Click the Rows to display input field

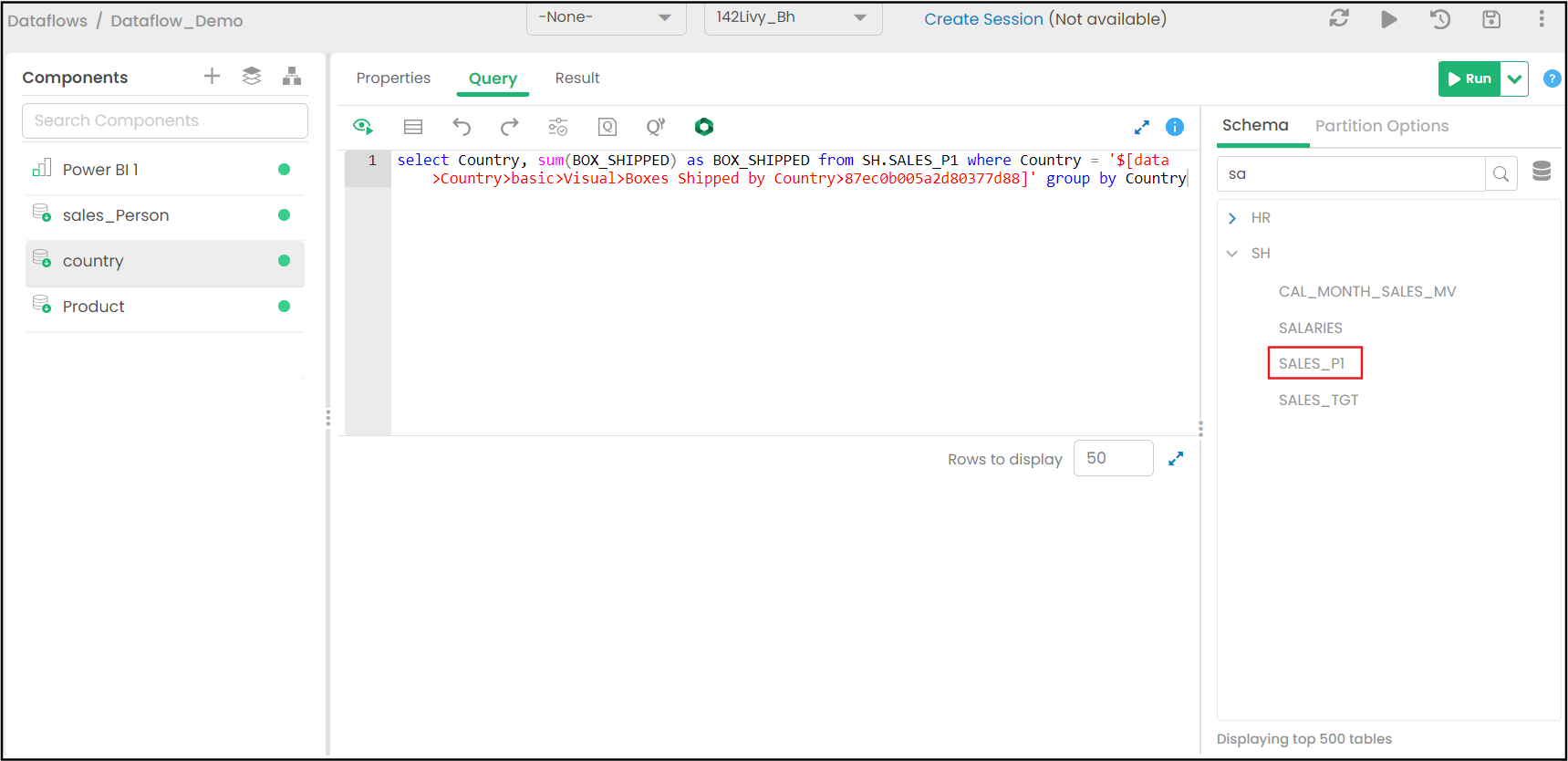click(x=1114, y=458)
